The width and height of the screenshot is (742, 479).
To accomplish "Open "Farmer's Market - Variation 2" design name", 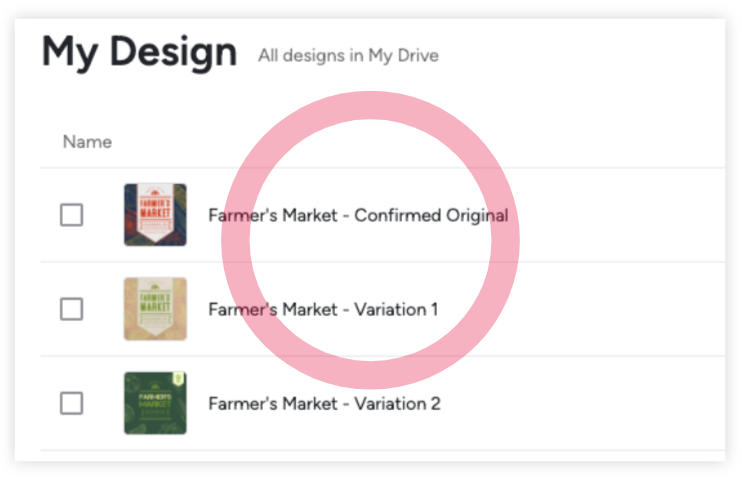I will tap(325, 404).
